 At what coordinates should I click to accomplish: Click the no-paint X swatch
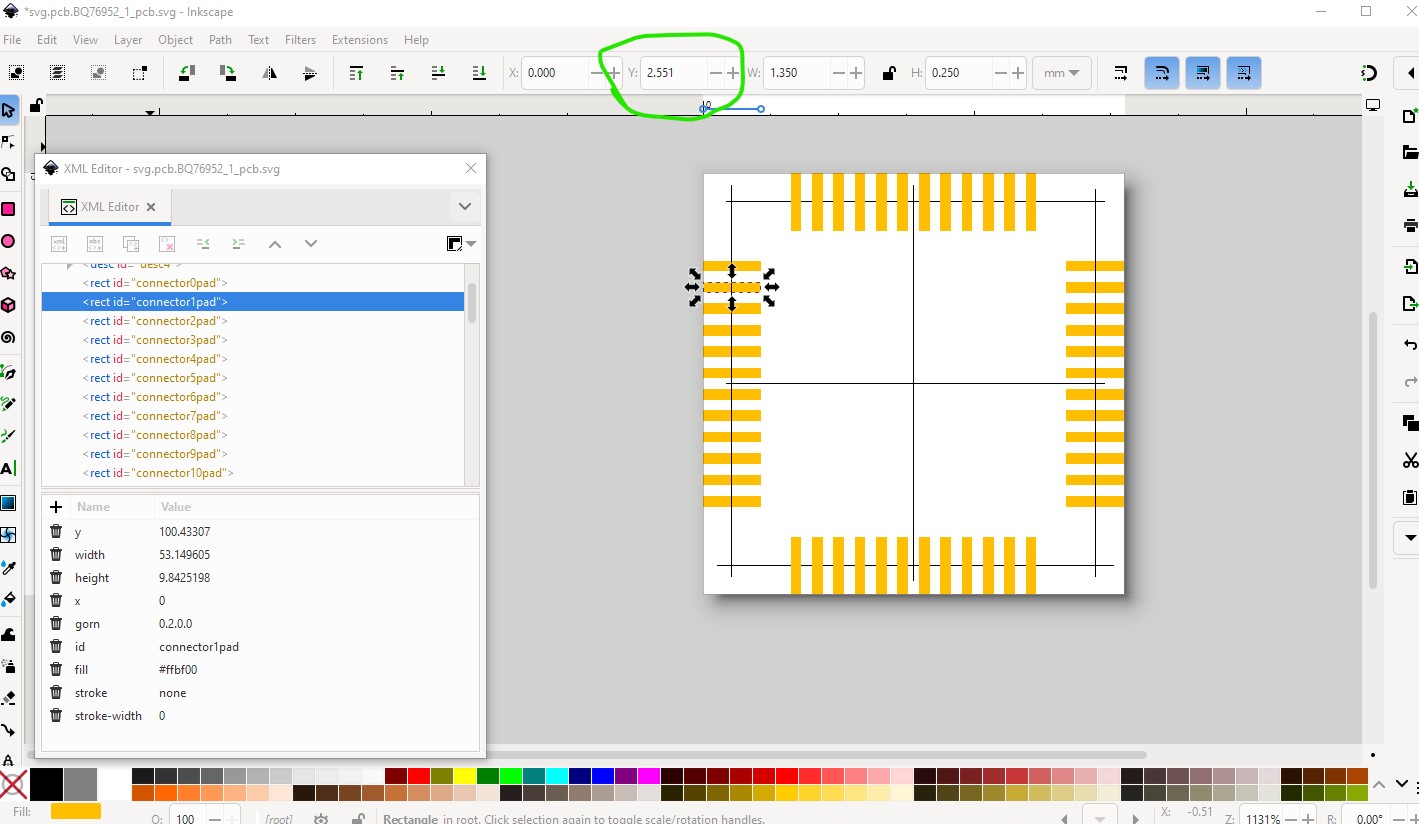(x=13, y=785)
